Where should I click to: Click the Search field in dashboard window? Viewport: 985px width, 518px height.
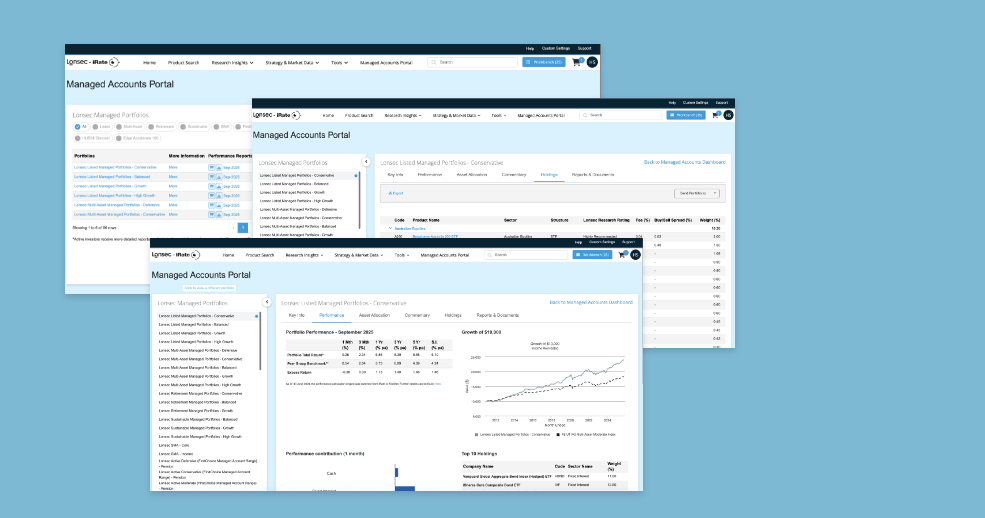(472, 62)
